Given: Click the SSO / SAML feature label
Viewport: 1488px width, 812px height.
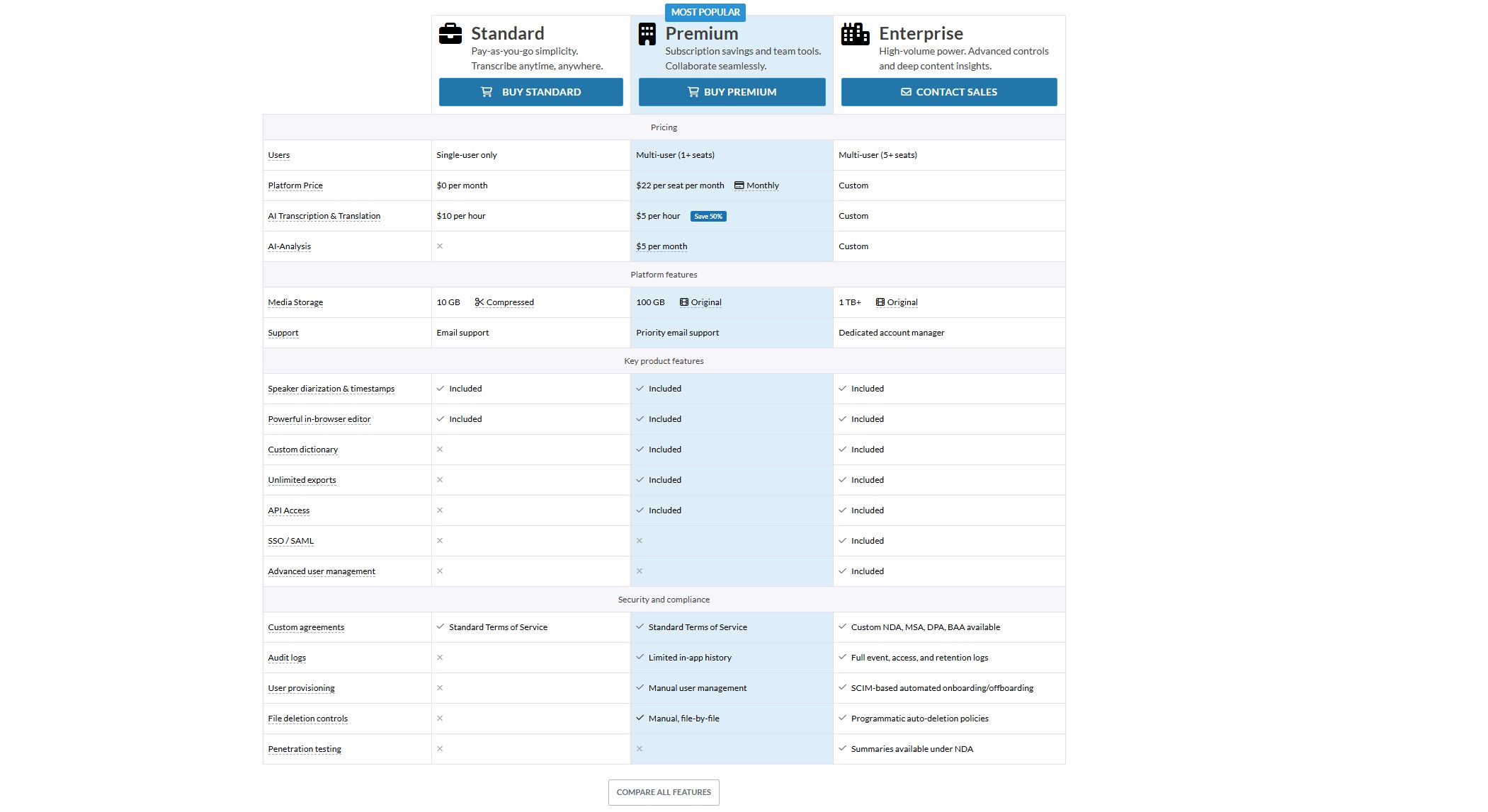Looking at the screenshot, I should point(290,541).
